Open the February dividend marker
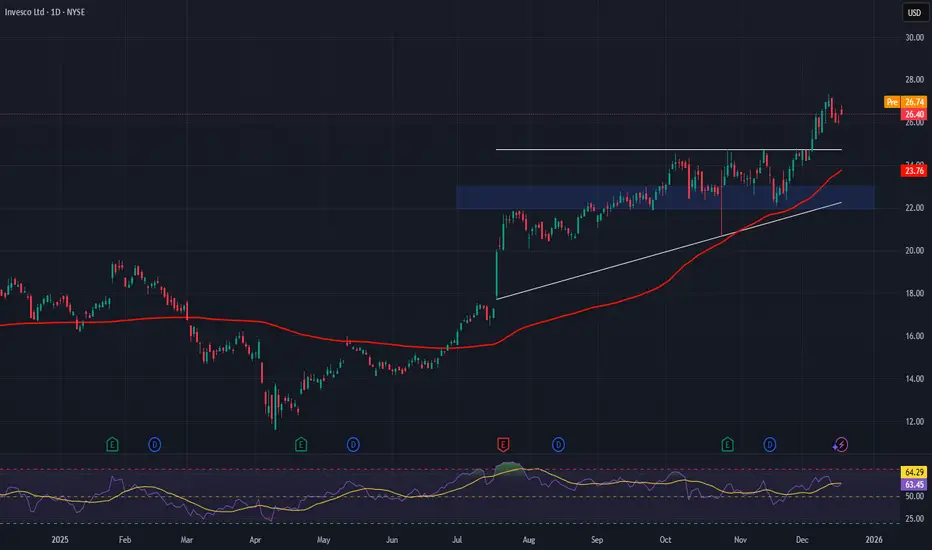932x550 pixels. pos(155,444)
